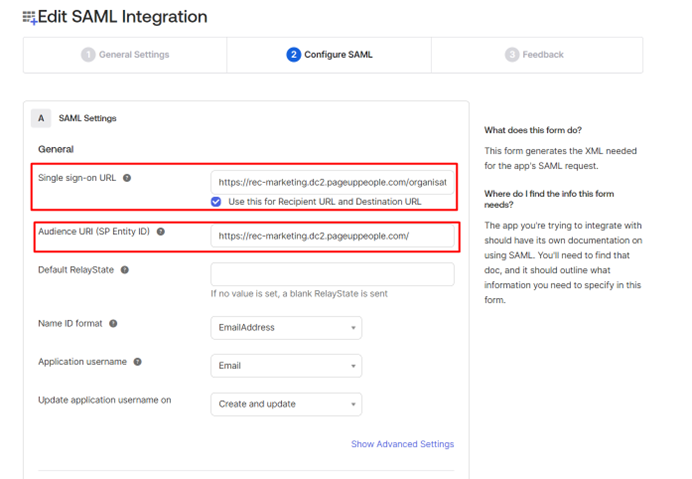Viewport: 692px width, 479px height.
Task: Click the app grid icon beside the page title
Action: click(x=29, y=18)
